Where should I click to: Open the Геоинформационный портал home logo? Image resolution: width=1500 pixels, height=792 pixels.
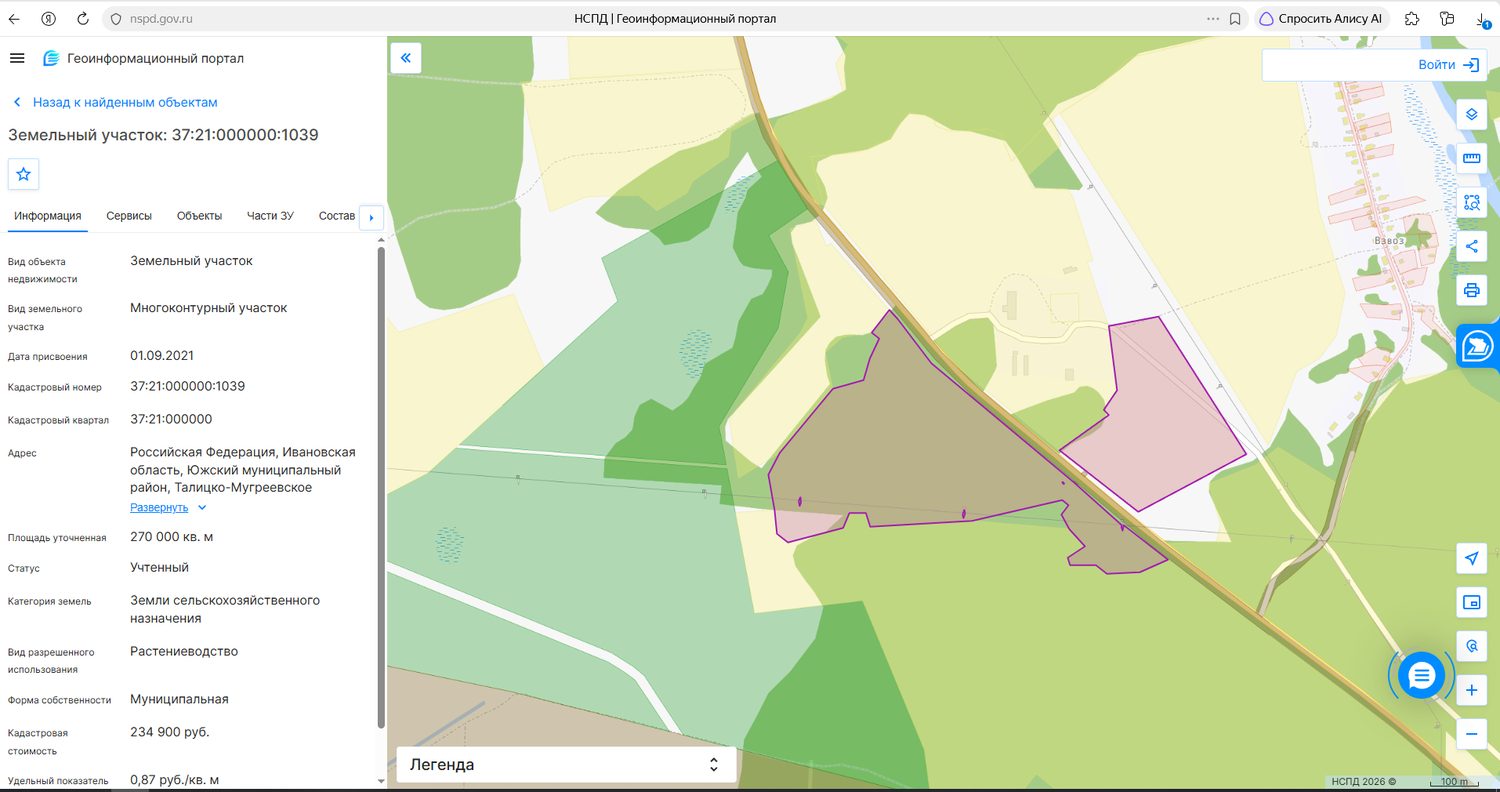(x=143, y=58)
